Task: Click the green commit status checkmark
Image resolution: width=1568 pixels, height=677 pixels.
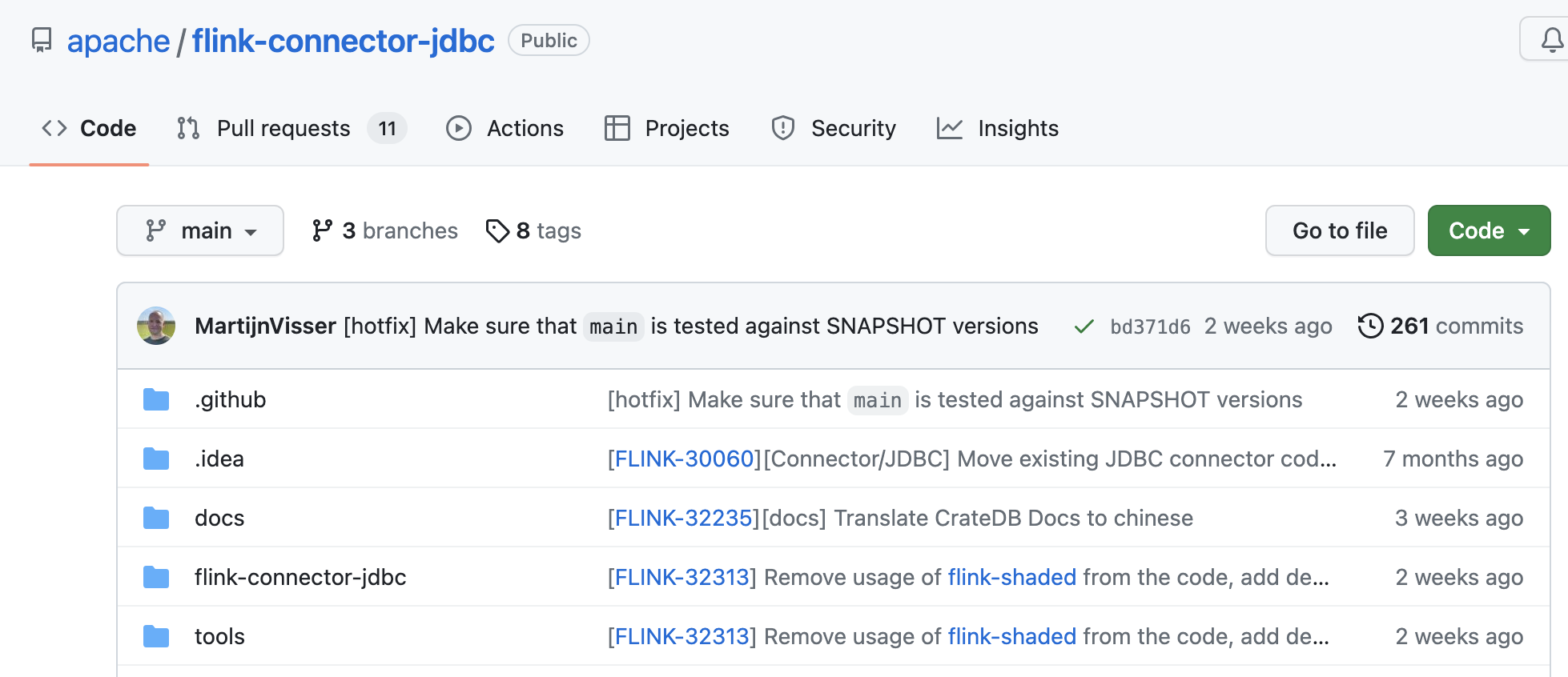Action: (x=1084, y=326)
